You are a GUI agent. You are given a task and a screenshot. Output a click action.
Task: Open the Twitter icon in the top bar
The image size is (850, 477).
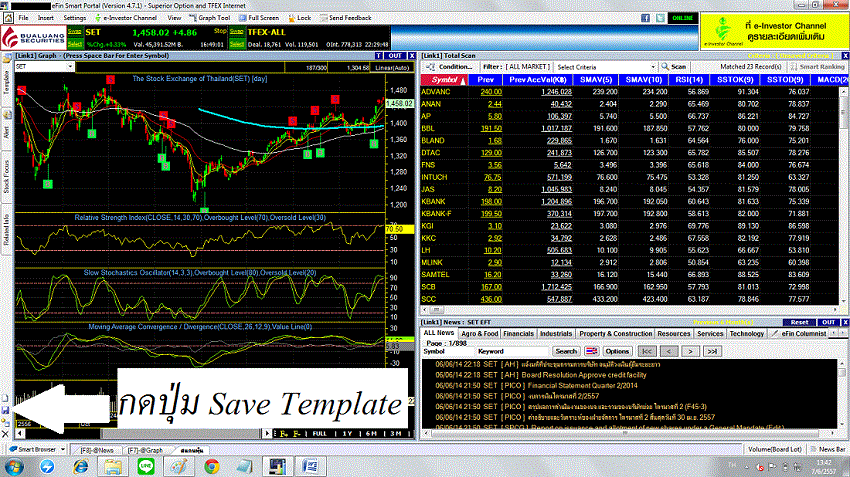[x=660, y=18]
